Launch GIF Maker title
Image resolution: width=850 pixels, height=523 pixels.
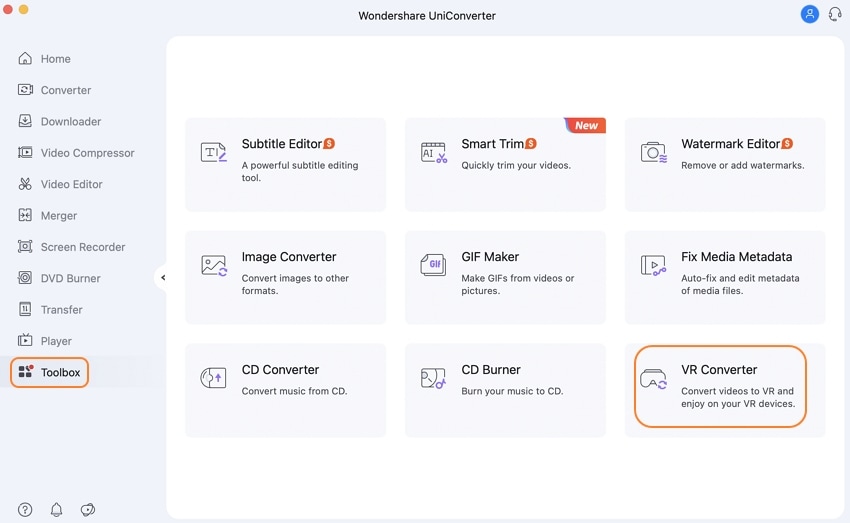[490, 256]
